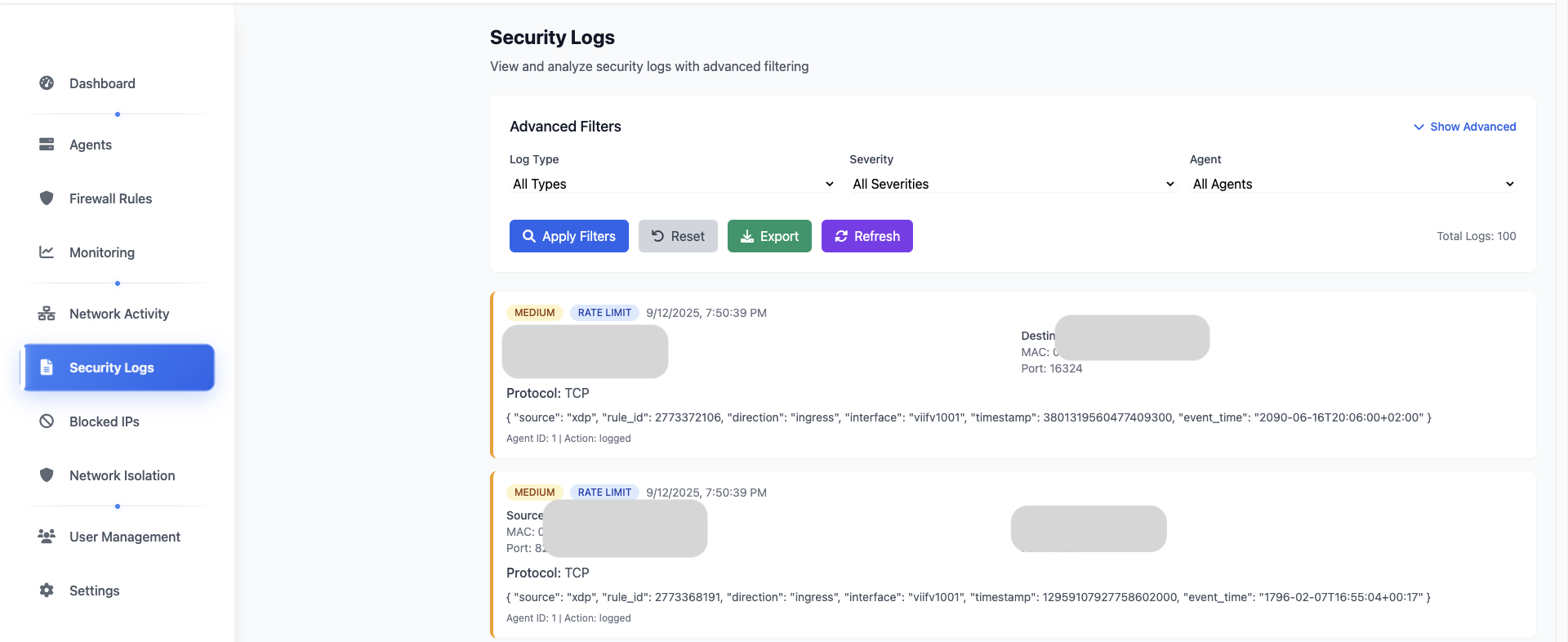Click the Monitoring chart icon
The image size is (1568, 642).
tap(47, 252)
